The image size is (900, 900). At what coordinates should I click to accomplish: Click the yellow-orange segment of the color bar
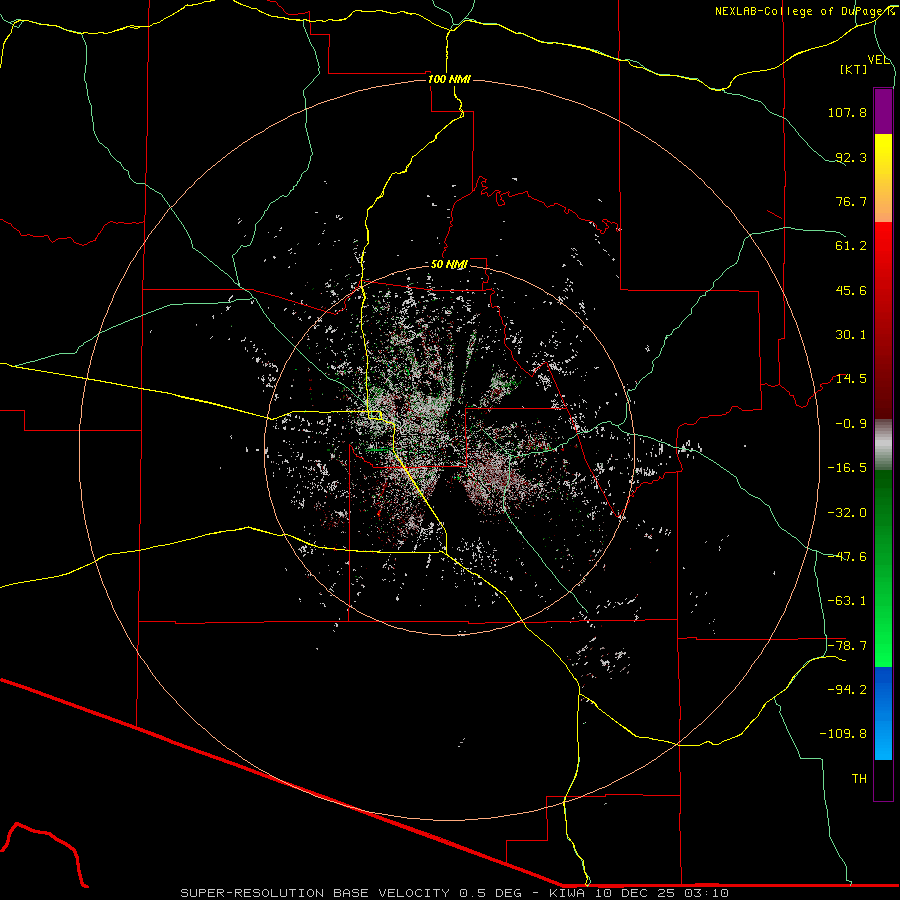[x=883, y=178]
